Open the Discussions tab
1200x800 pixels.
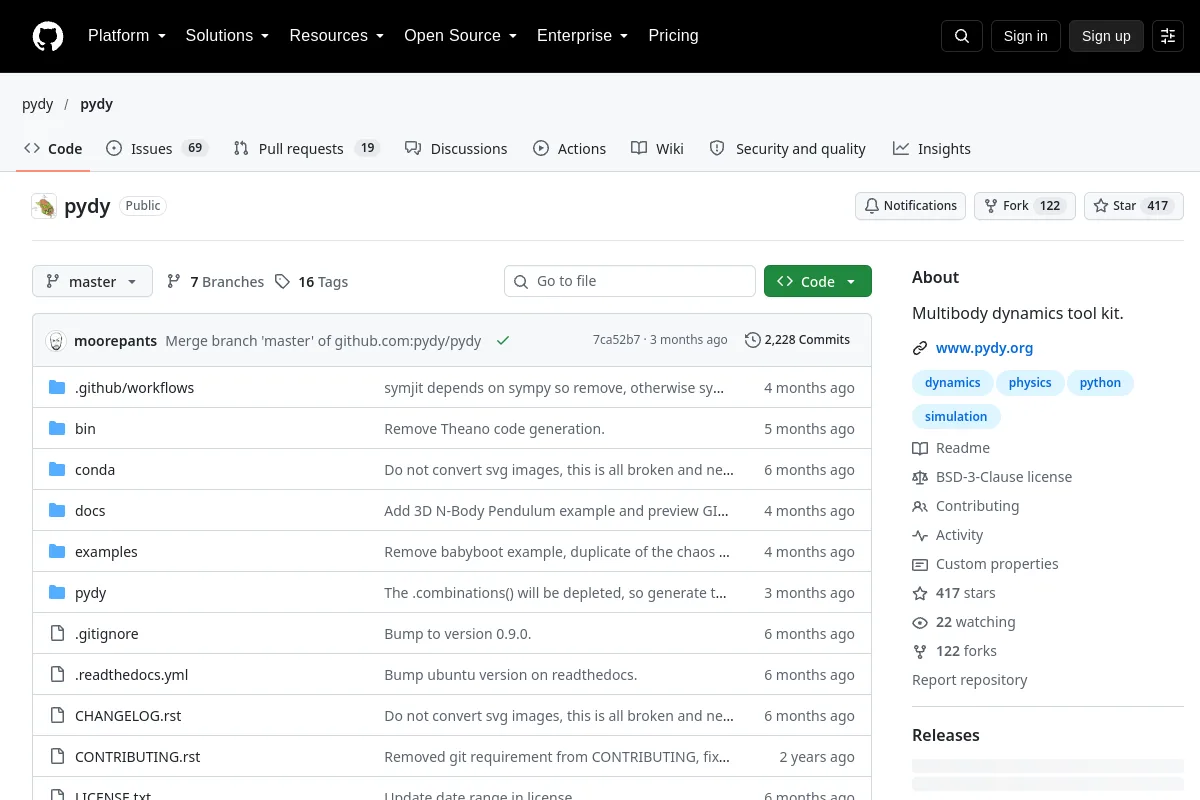click(x=456, y=149)
